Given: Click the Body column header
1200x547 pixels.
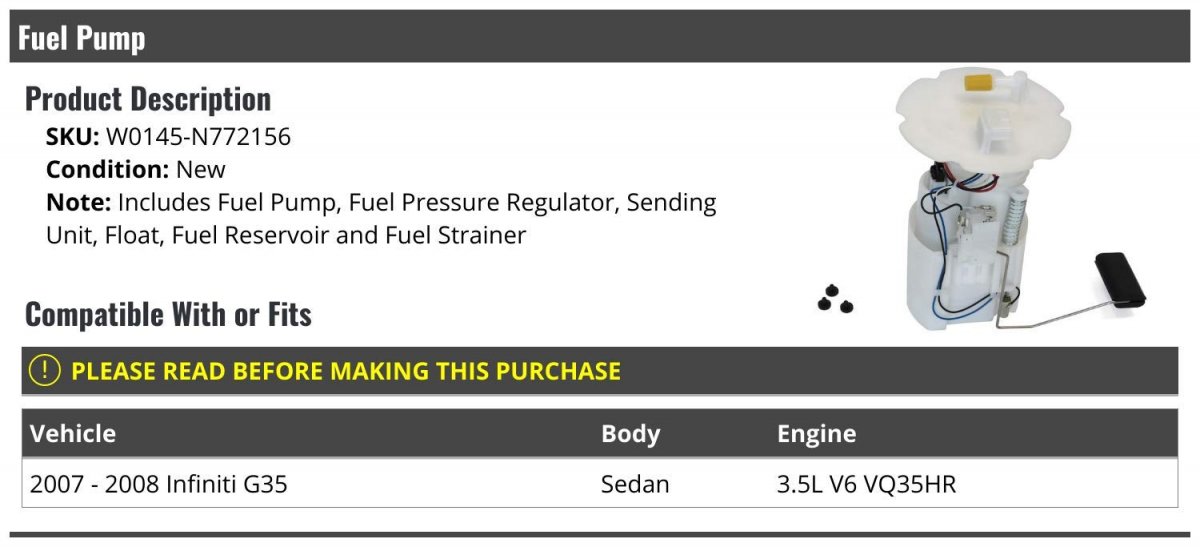Looking at the screenshot, I should pyautogui.click(x=630, y=434).
